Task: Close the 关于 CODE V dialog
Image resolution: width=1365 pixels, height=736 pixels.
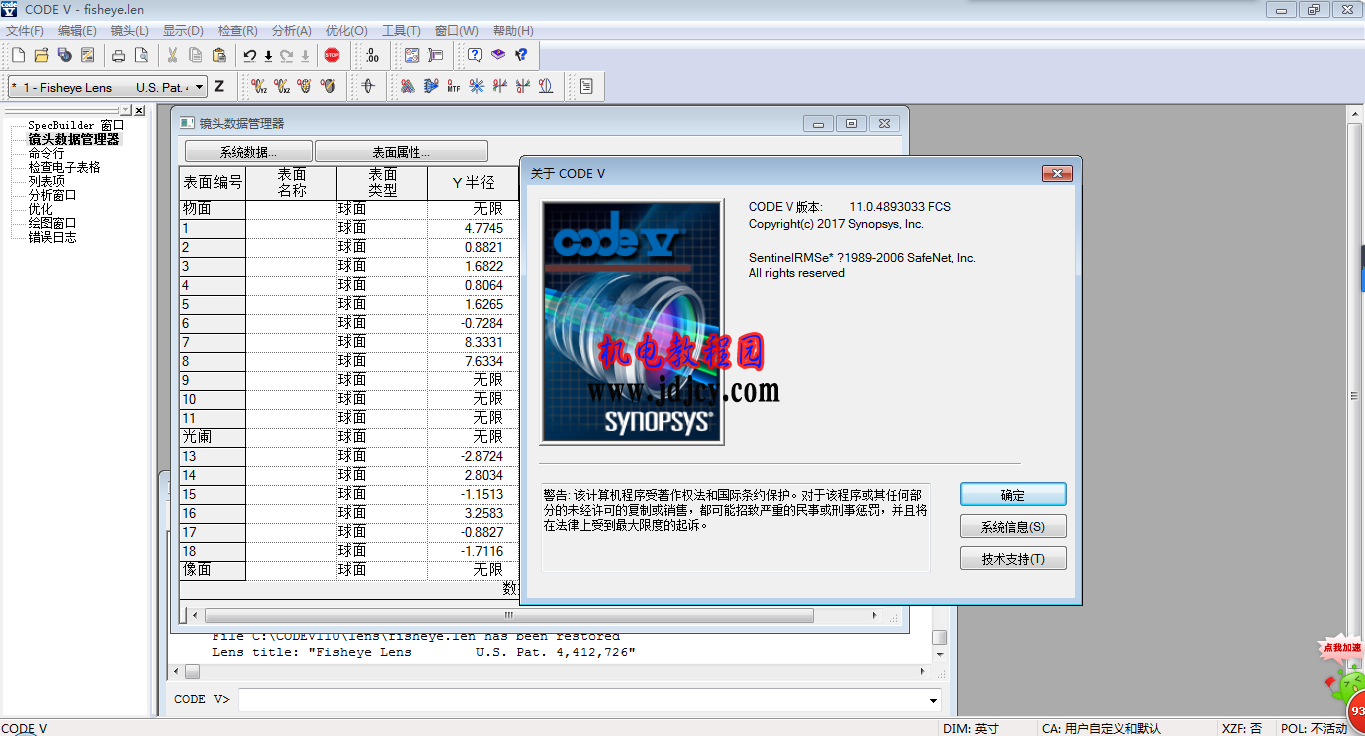Action: (x=1057, y=174)
